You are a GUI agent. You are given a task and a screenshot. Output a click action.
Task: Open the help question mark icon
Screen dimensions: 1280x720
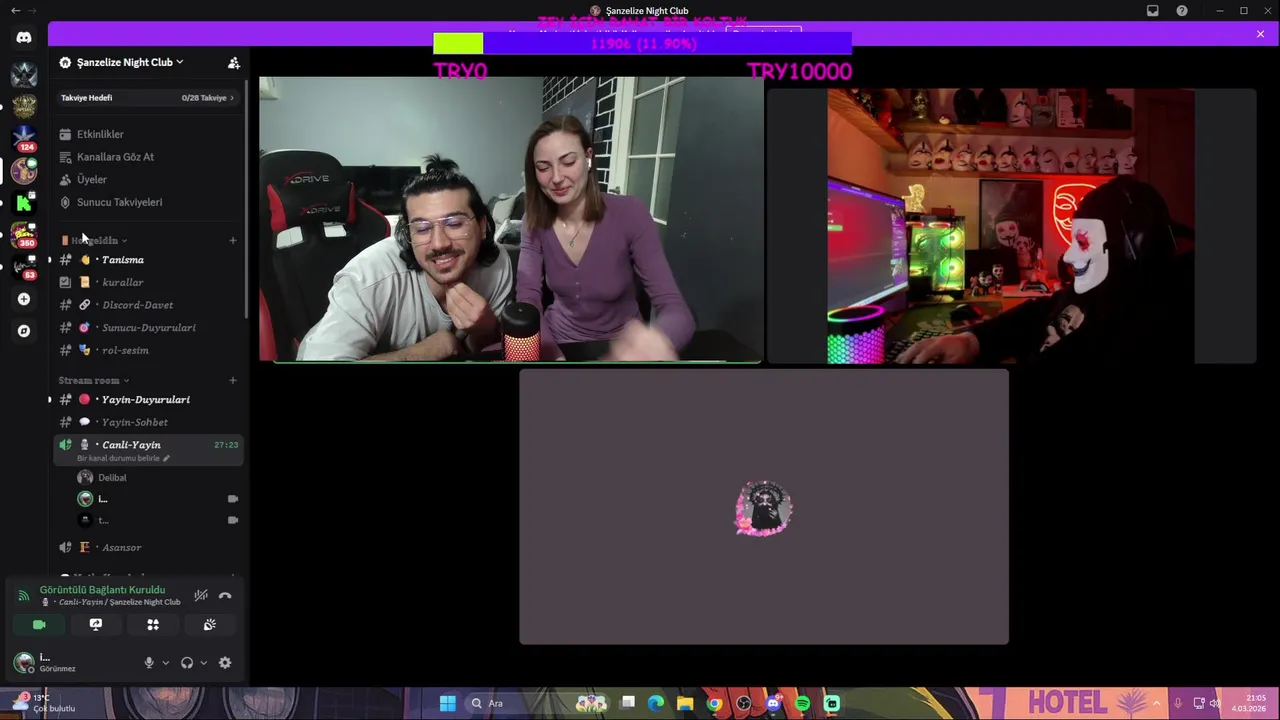1182,10
